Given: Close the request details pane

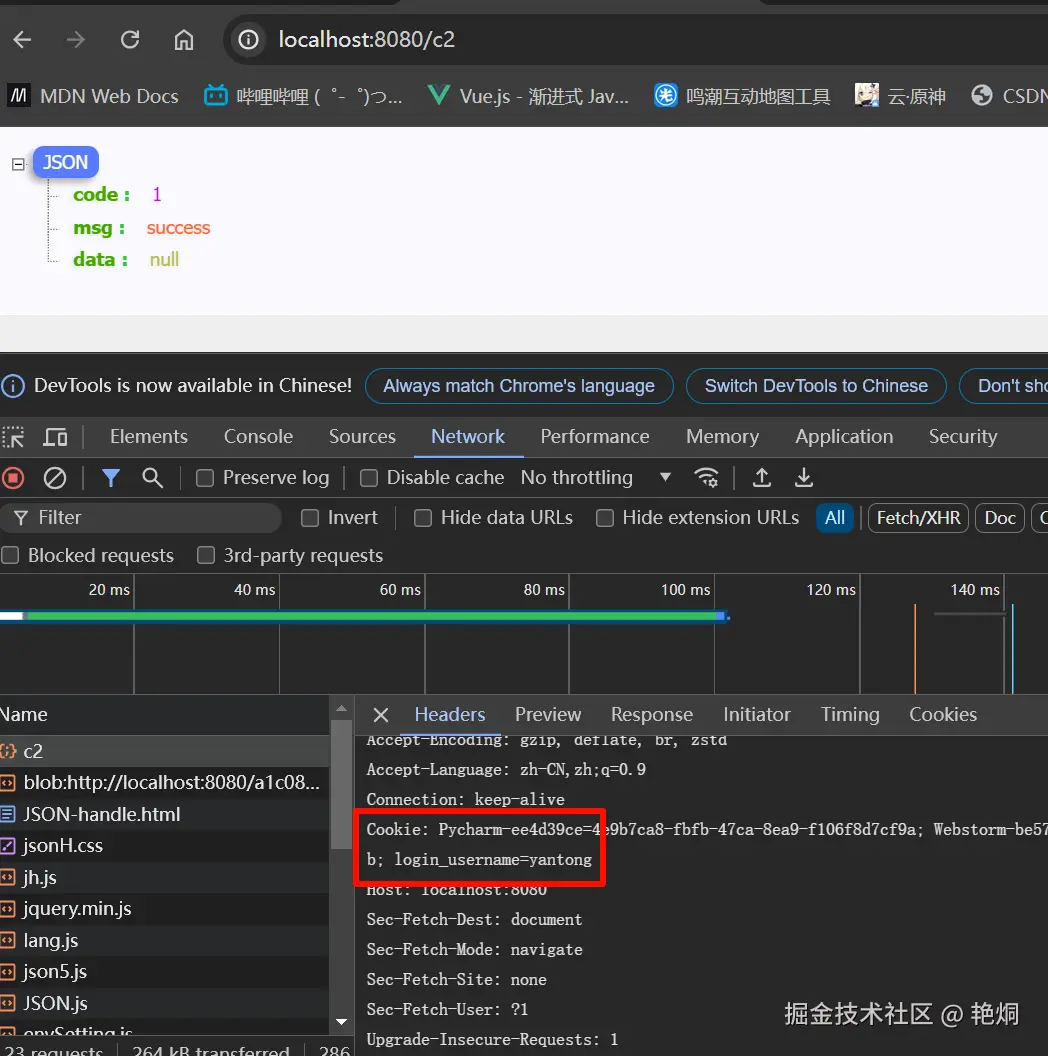Looking at the screenshot, I should click(380, 715).
